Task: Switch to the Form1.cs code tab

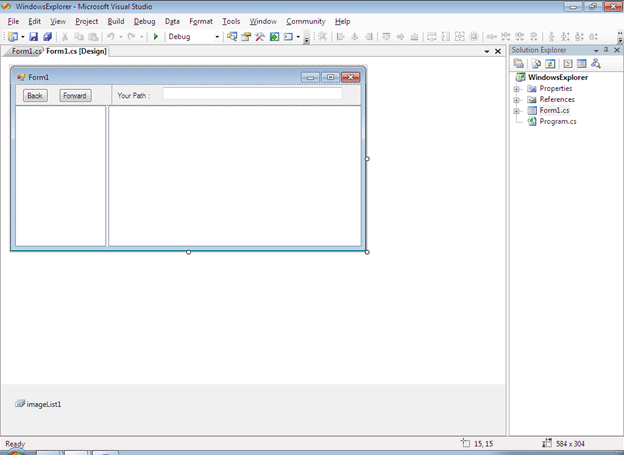Action: tap(25, 51)
